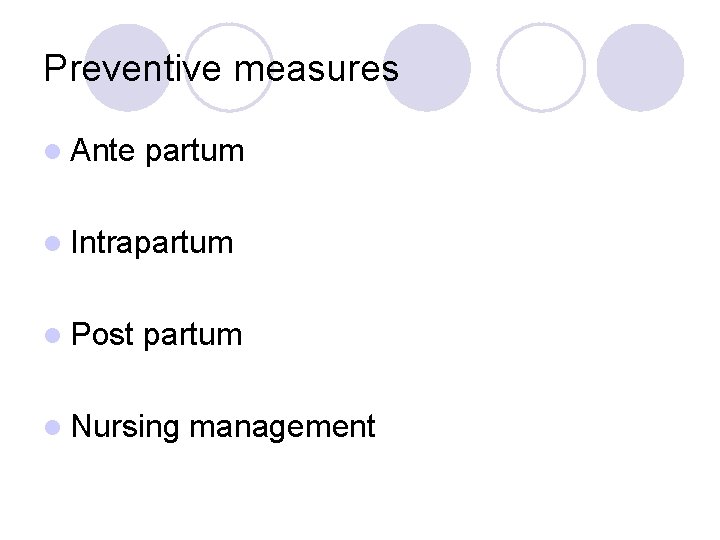Image resolution: width=720 pixels, height=540 pixels.
Task: Click the word "Ante" in the first bullet
Action: coord(104,151)
